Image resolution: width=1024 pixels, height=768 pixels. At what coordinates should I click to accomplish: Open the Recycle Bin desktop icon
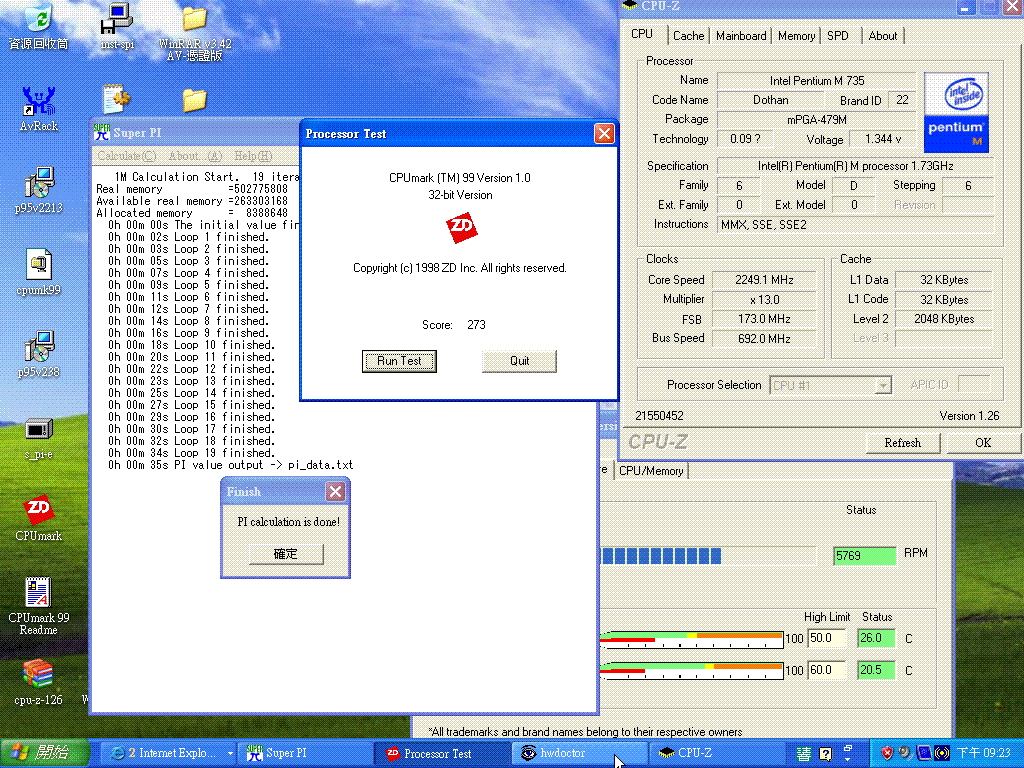click(x=39, y=26)
